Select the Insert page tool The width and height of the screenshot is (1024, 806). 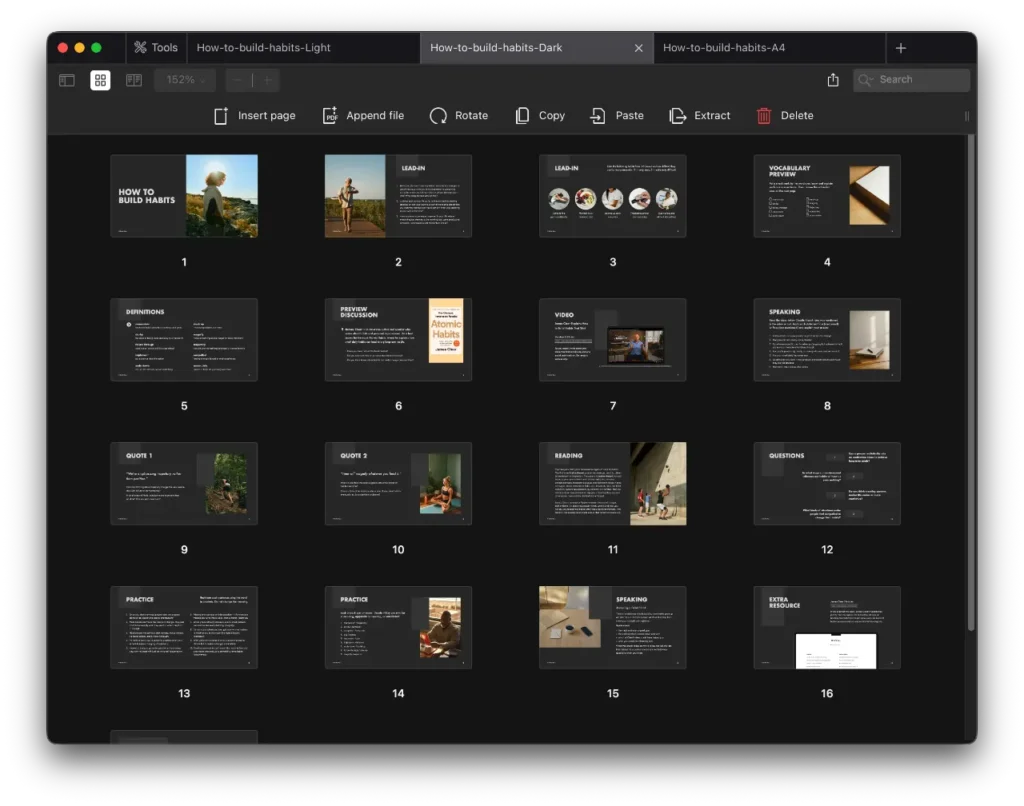pos(254,115)
